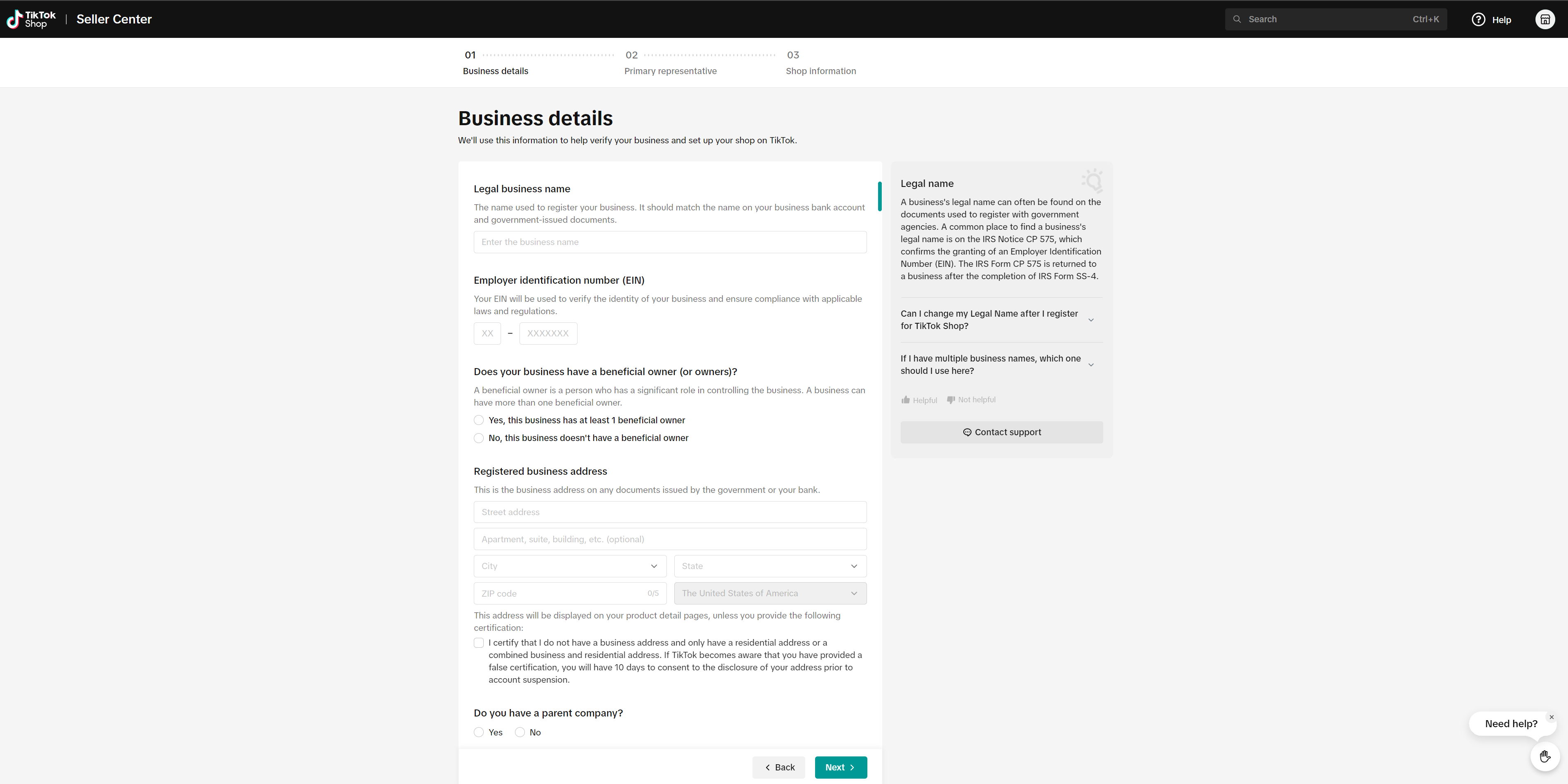Open the shop account icon
The image size is (1568, 784).
[1545, 19]
